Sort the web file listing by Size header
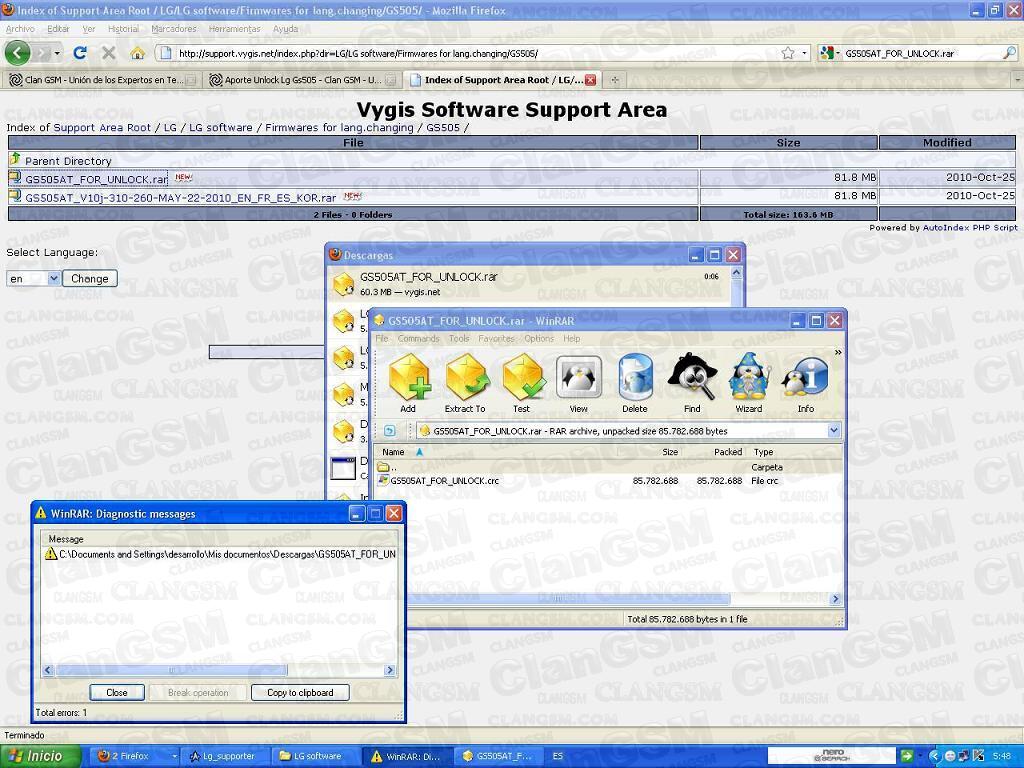Image resolution: width=1024 pixels, height=768 pixels. [788, 142]
